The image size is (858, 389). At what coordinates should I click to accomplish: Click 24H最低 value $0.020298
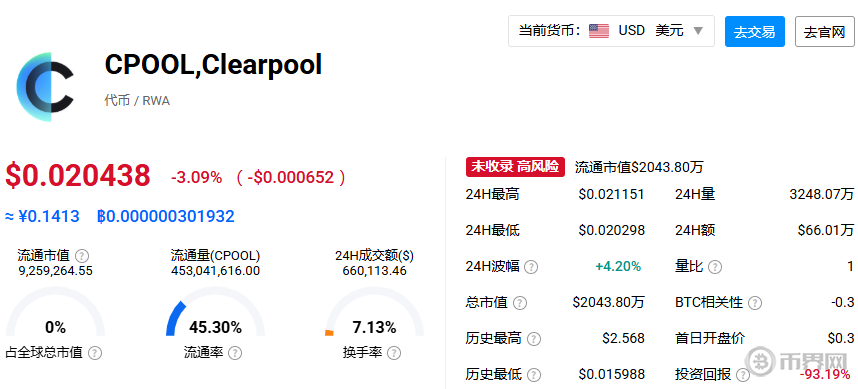pyautogui.click(x=611, y=230)
